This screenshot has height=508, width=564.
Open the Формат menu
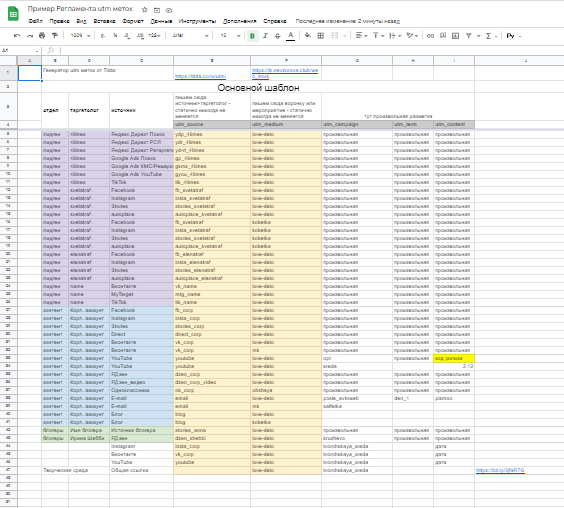[133, 21]
